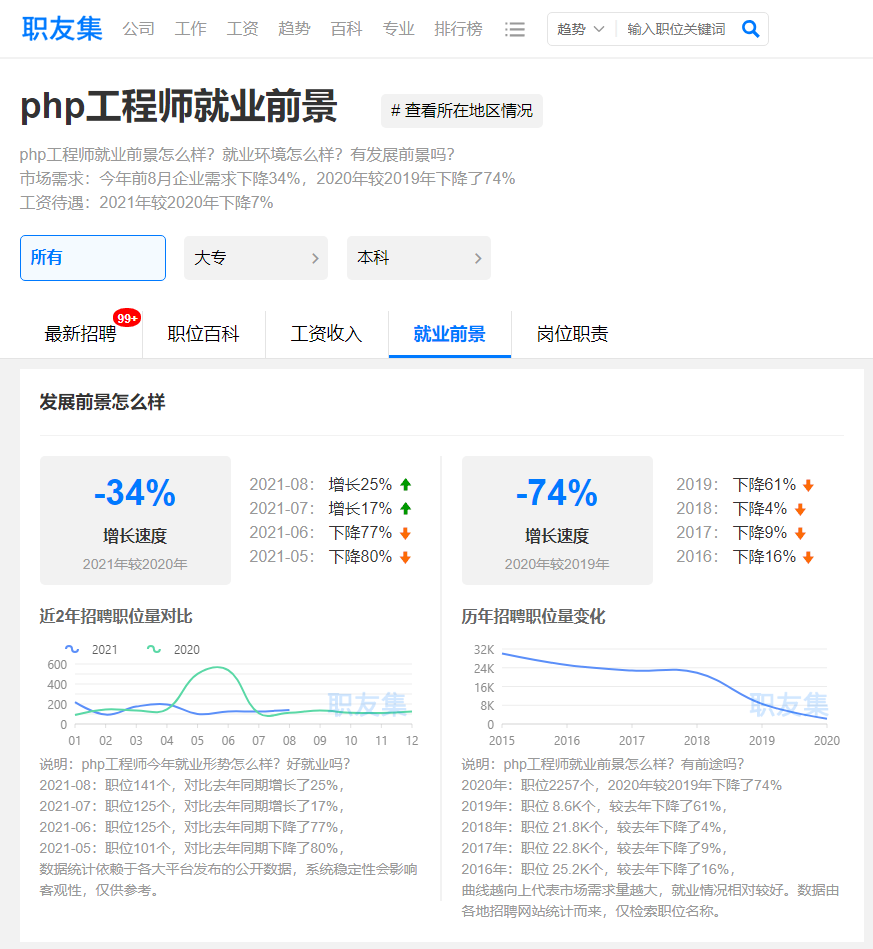The height and width of the screenshot is (949, 873).
Task: Click text line 2021-08：职位141个
Action: click(x=193, y=786)
